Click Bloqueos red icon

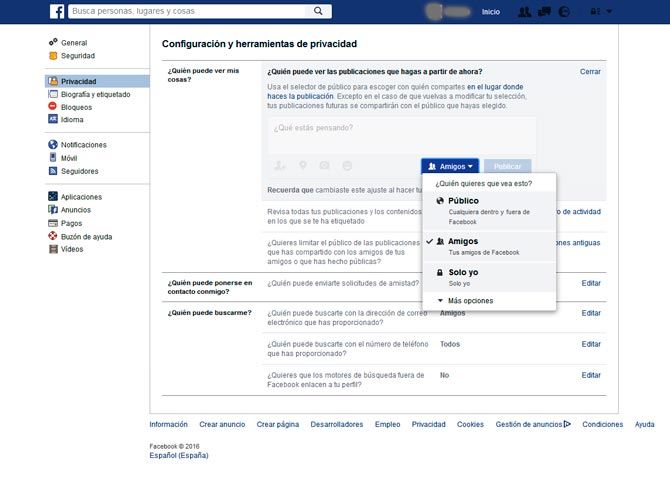[x=53, y=106]
